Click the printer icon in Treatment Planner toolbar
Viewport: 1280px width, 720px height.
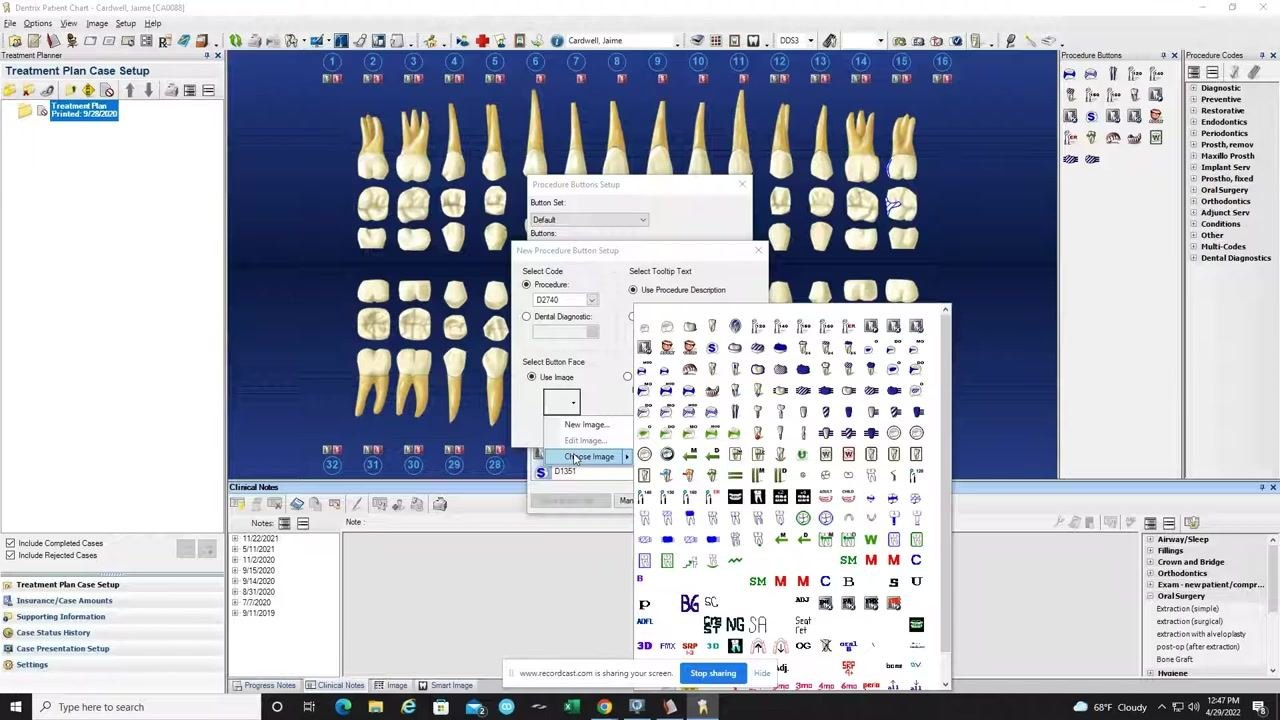tap(171, 90)
